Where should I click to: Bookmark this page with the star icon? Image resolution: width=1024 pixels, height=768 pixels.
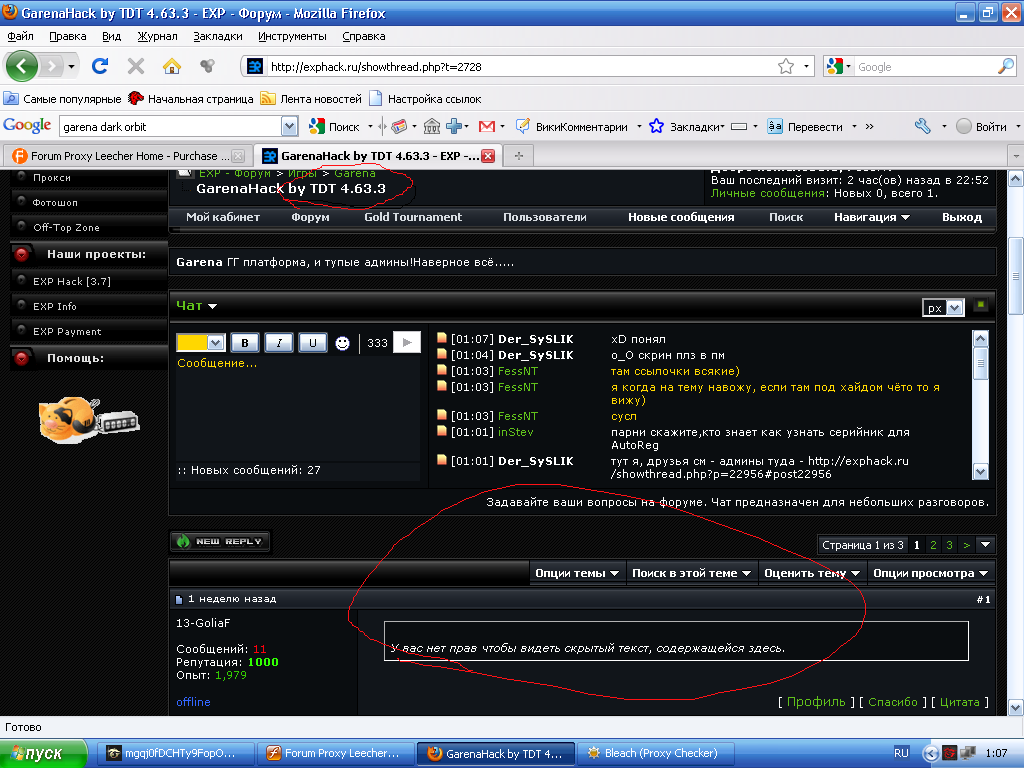point(786,67)
